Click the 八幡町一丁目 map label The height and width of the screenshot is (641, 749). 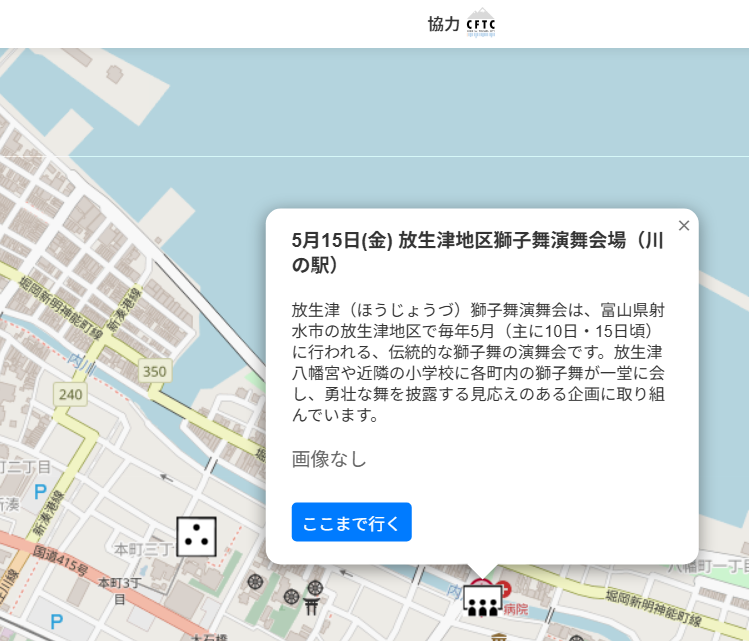click(708, 566)
